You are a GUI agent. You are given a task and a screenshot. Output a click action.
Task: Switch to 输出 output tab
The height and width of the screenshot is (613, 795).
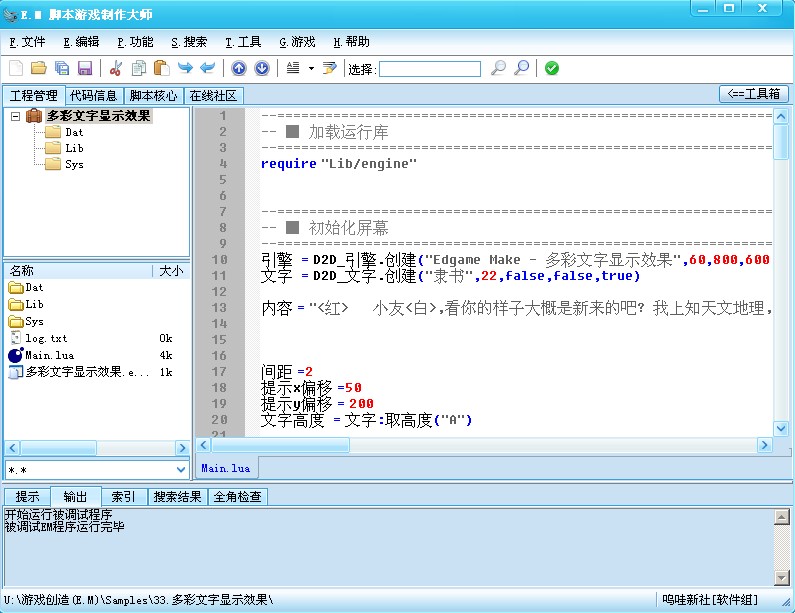(75, 496)
